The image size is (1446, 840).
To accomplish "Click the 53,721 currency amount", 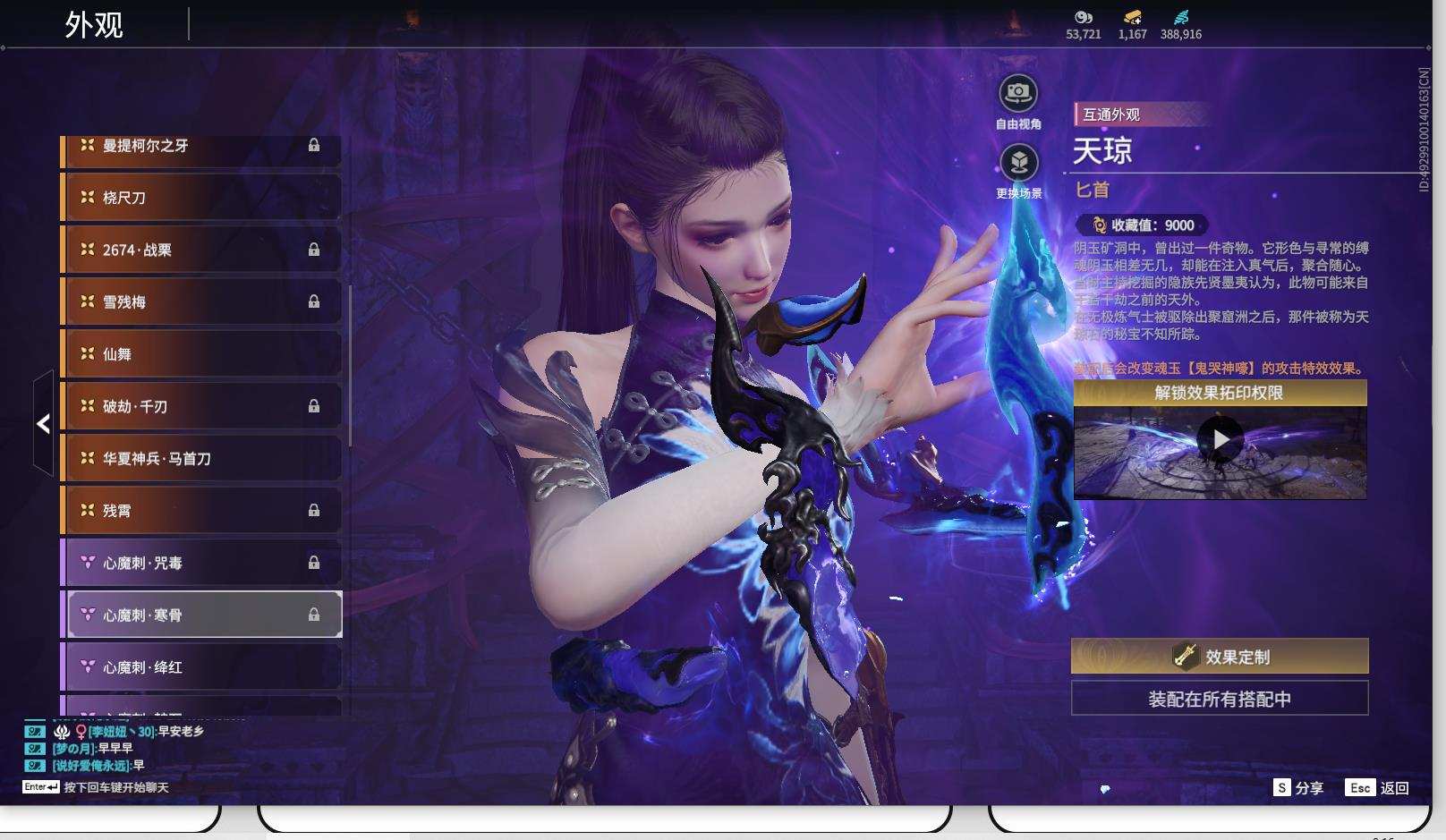I will click(1084, 34).
